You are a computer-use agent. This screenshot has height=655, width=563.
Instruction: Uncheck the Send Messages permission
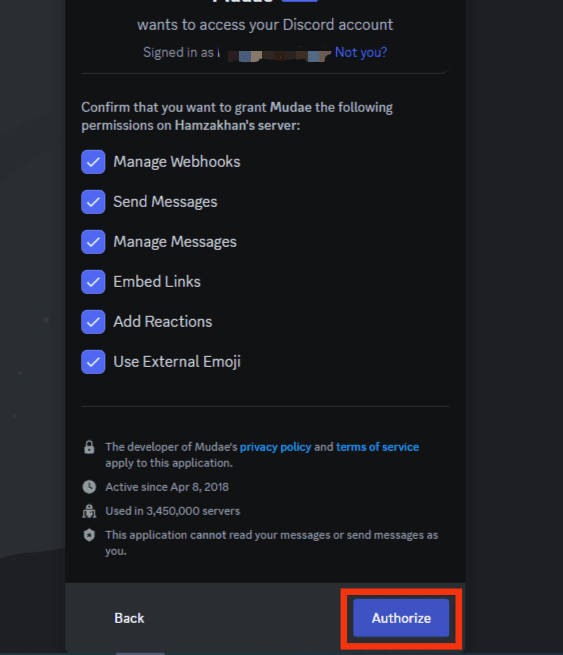point(93,202)
